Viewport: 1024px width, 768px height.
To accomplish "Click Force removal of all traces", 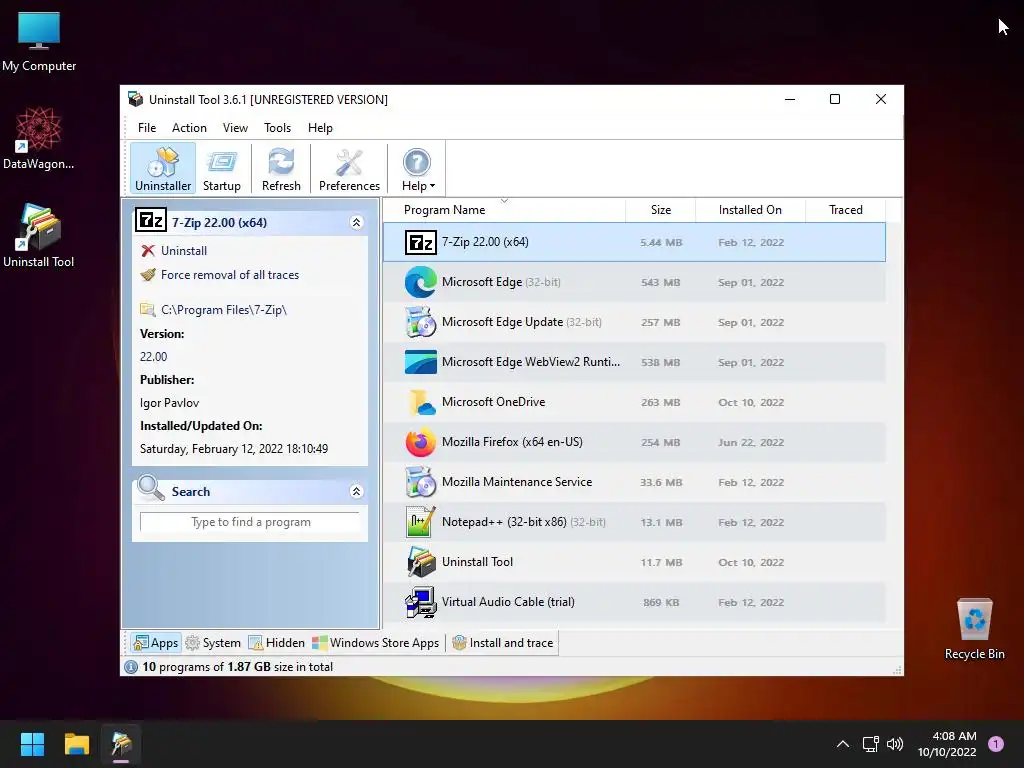I will click(x=230, y=275).
